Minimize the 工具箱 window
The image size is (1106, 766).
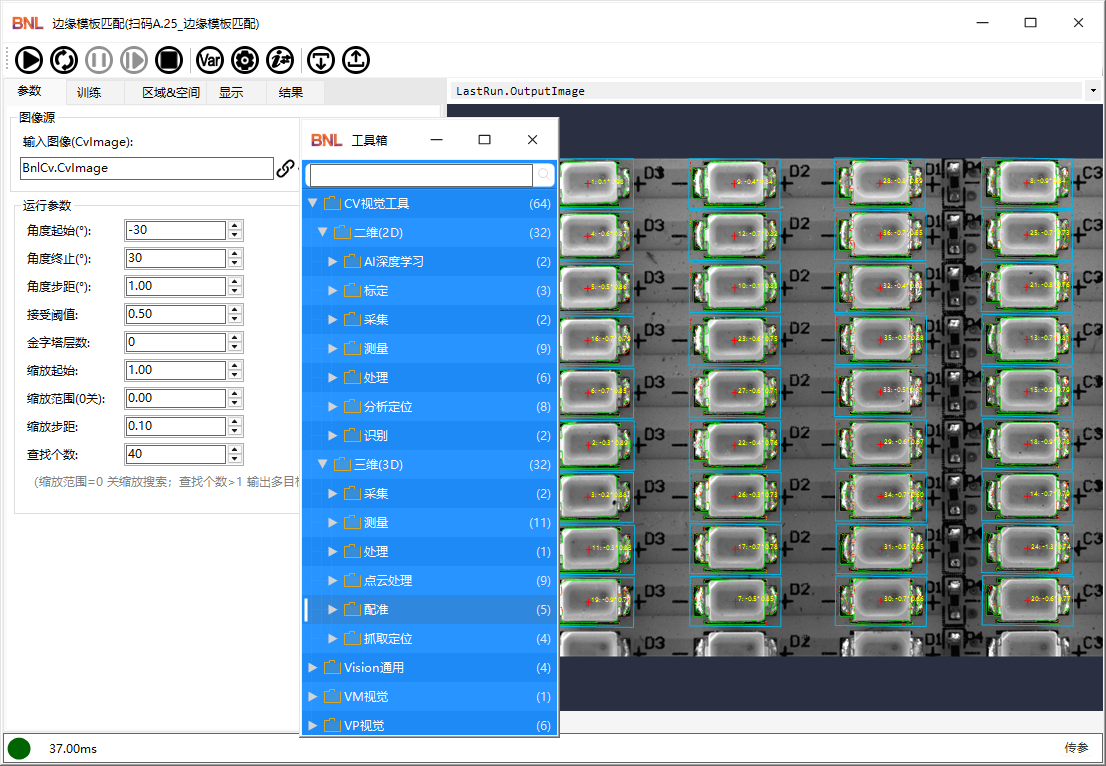coord(437,140)
